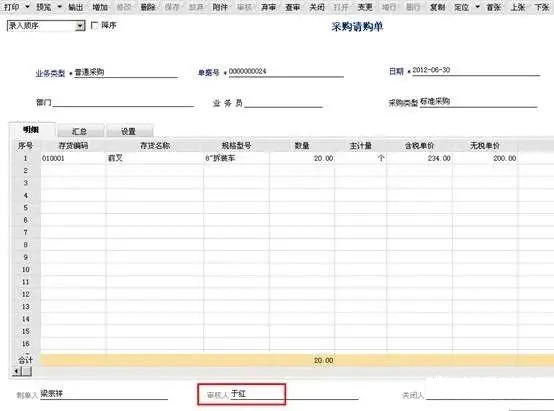Click the 复制 (Copy) toolbar button
554x411 pixels.
click(x=437, y=7)
